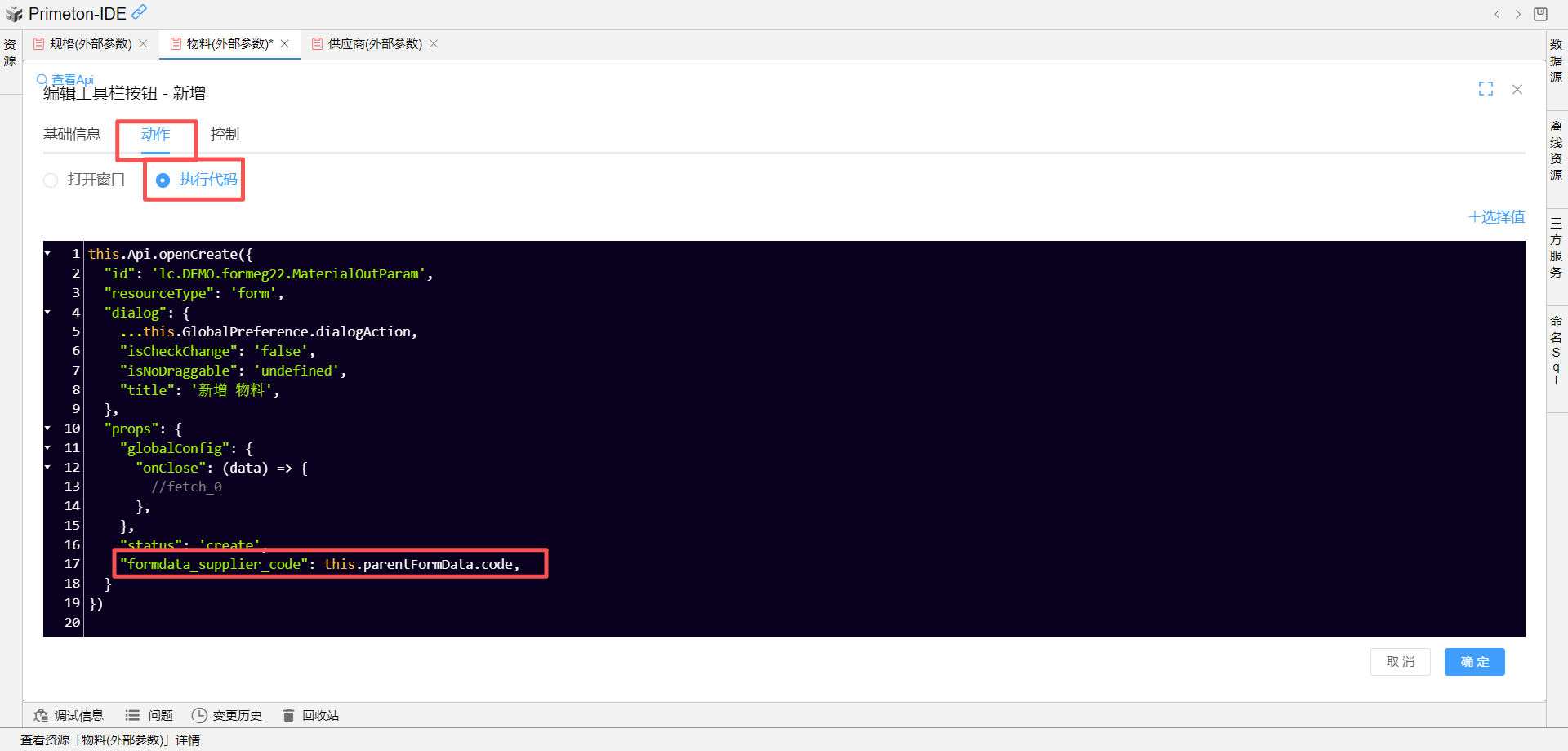Click the link icon beside Primeton-IDE title
Viewport: 1568px width, 751px height.
tap(140, 12)
